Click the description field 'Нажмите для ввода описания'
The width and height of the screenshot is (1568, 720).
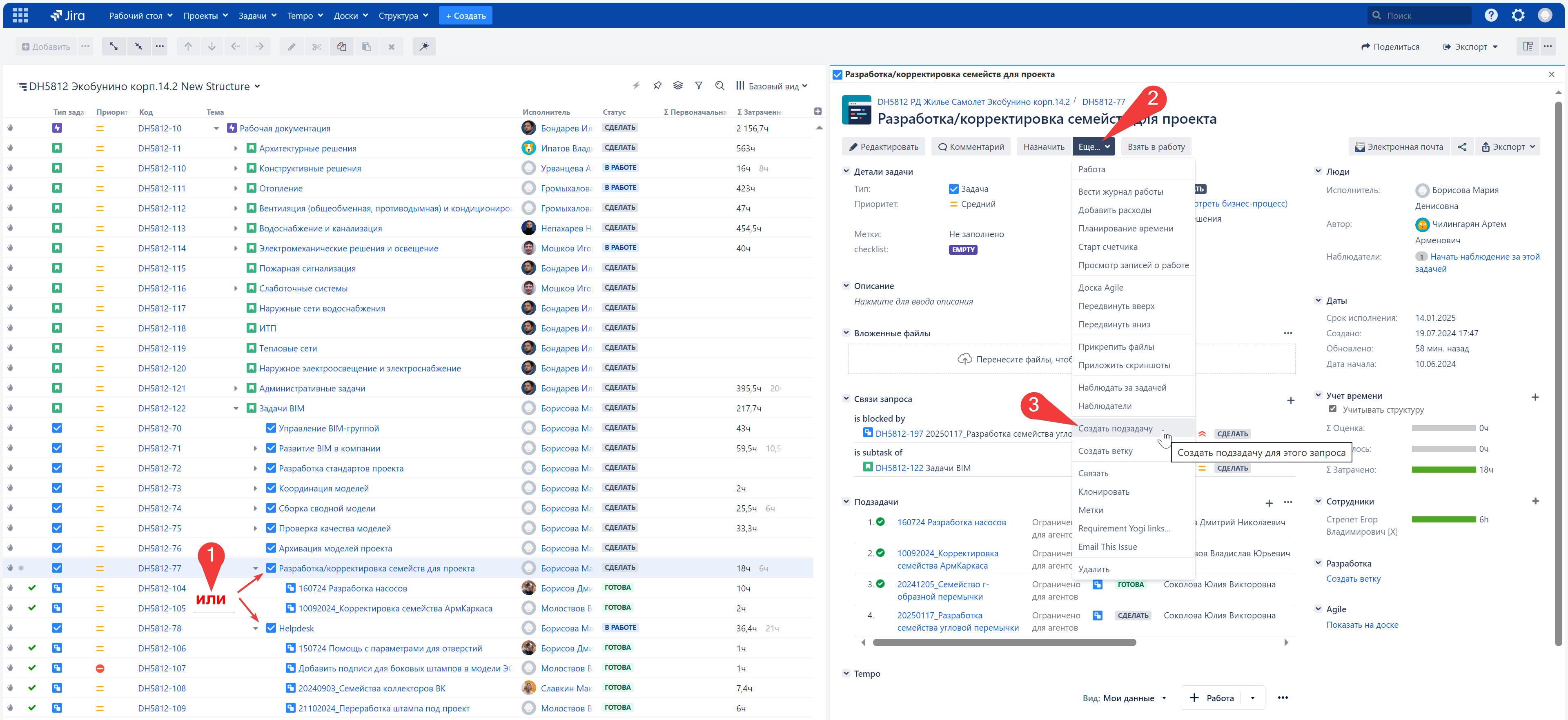[x=913, y=301]
